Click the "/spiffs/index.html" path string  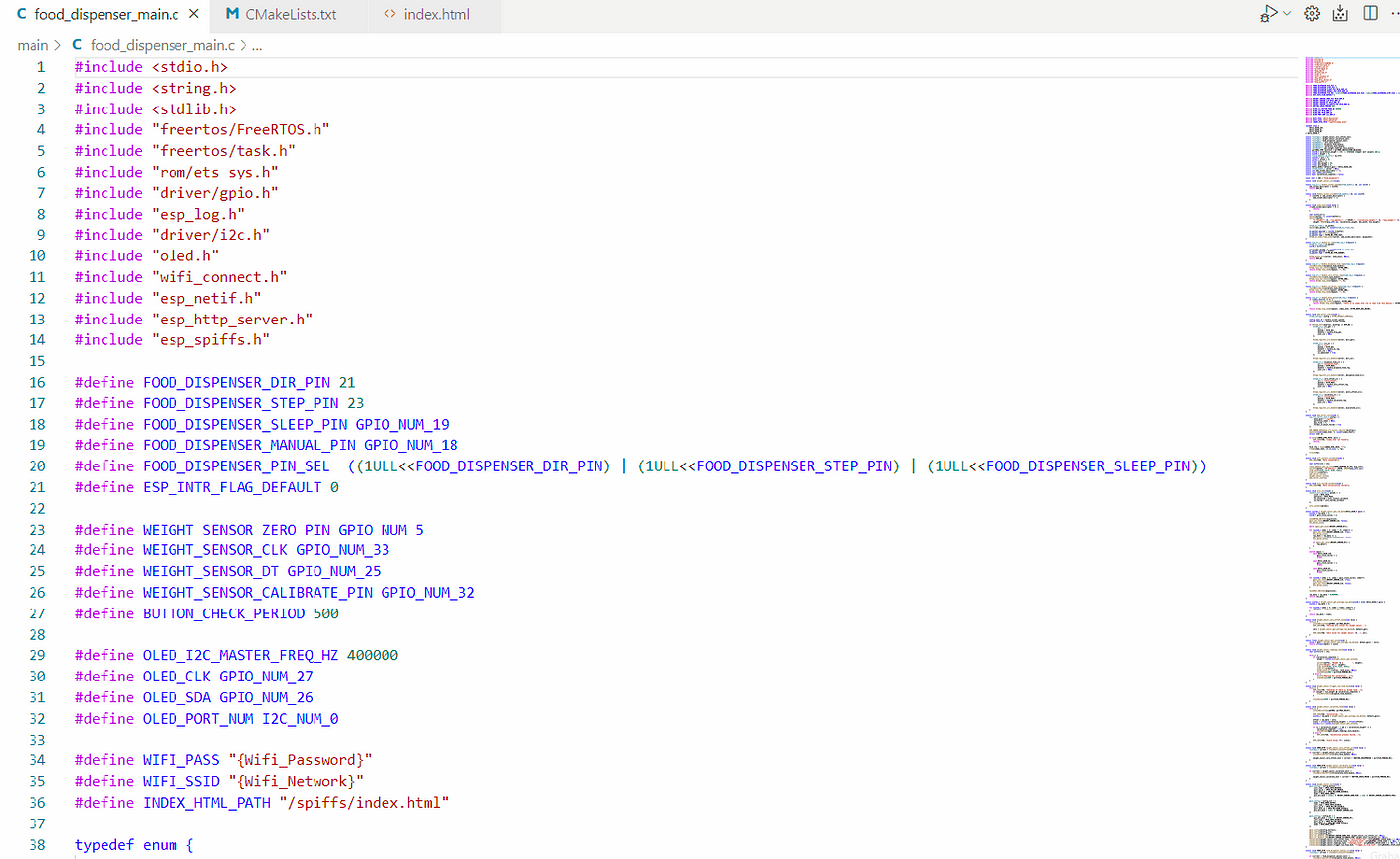pos(364,802)
